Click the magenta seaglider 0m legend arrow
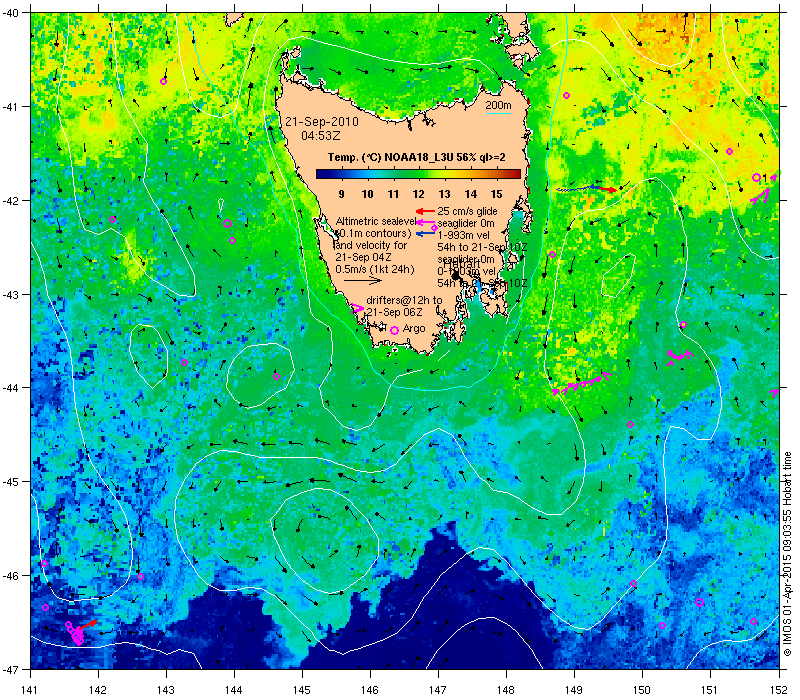Viewport: 800px width, 700px height. (x=425, y=222)
